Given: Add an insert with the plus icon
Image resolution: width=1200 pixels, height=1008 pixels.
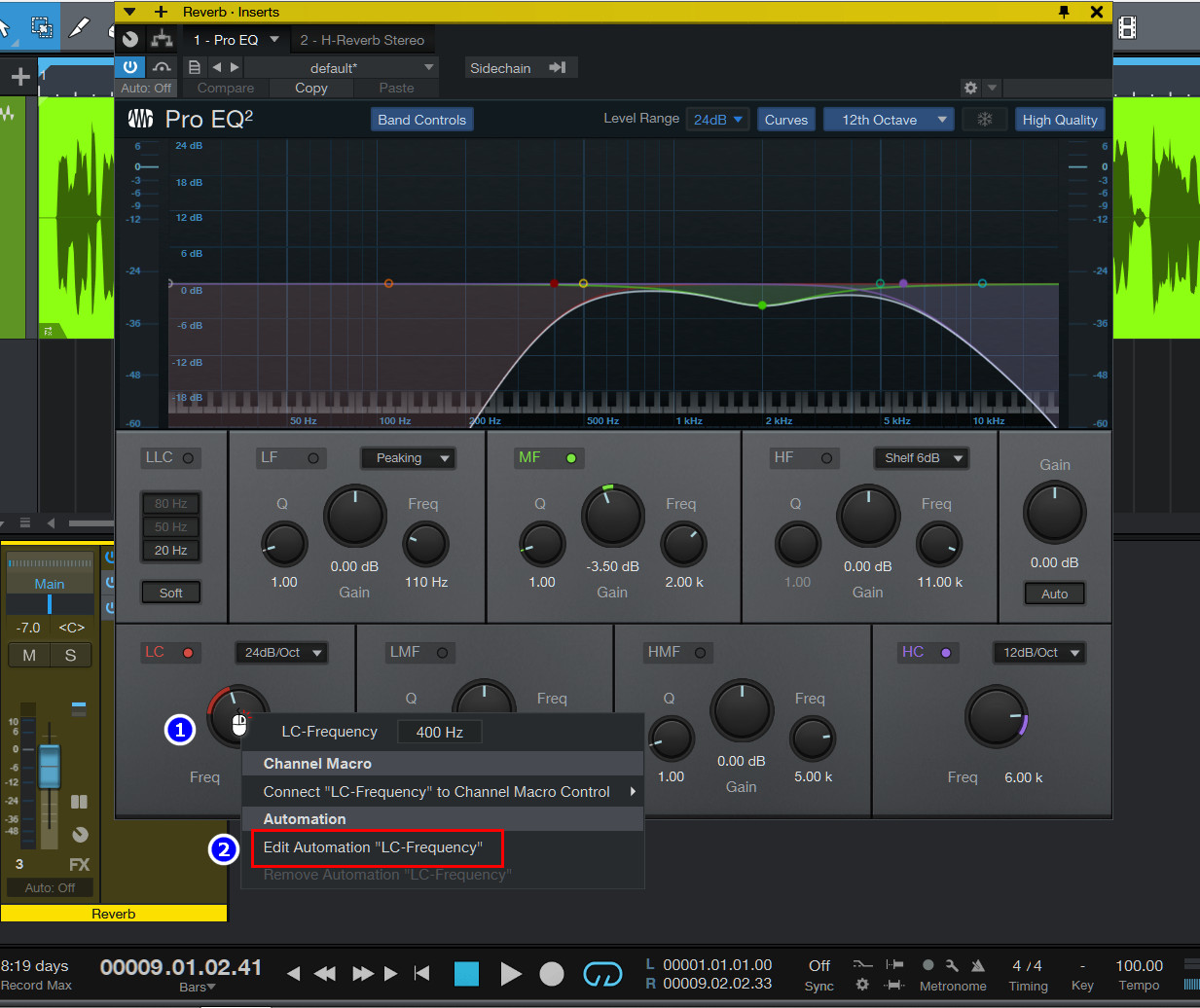Looking at the screenshot, I should point(162,12).
